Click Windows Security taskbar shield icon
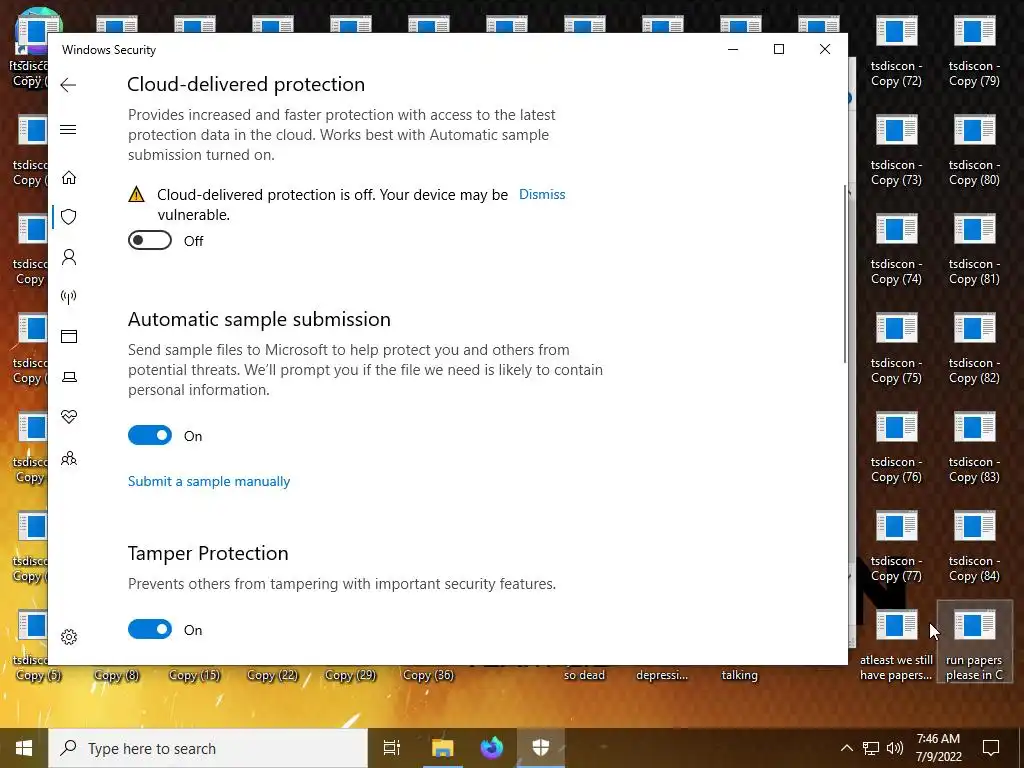The width and height of the screenshot is (1024, 768). click(x=541, y=748)
